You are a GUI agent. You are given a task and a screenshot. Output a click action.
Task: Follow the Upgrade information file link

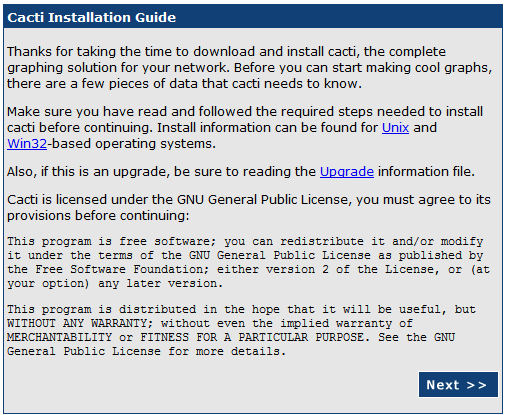347,172
